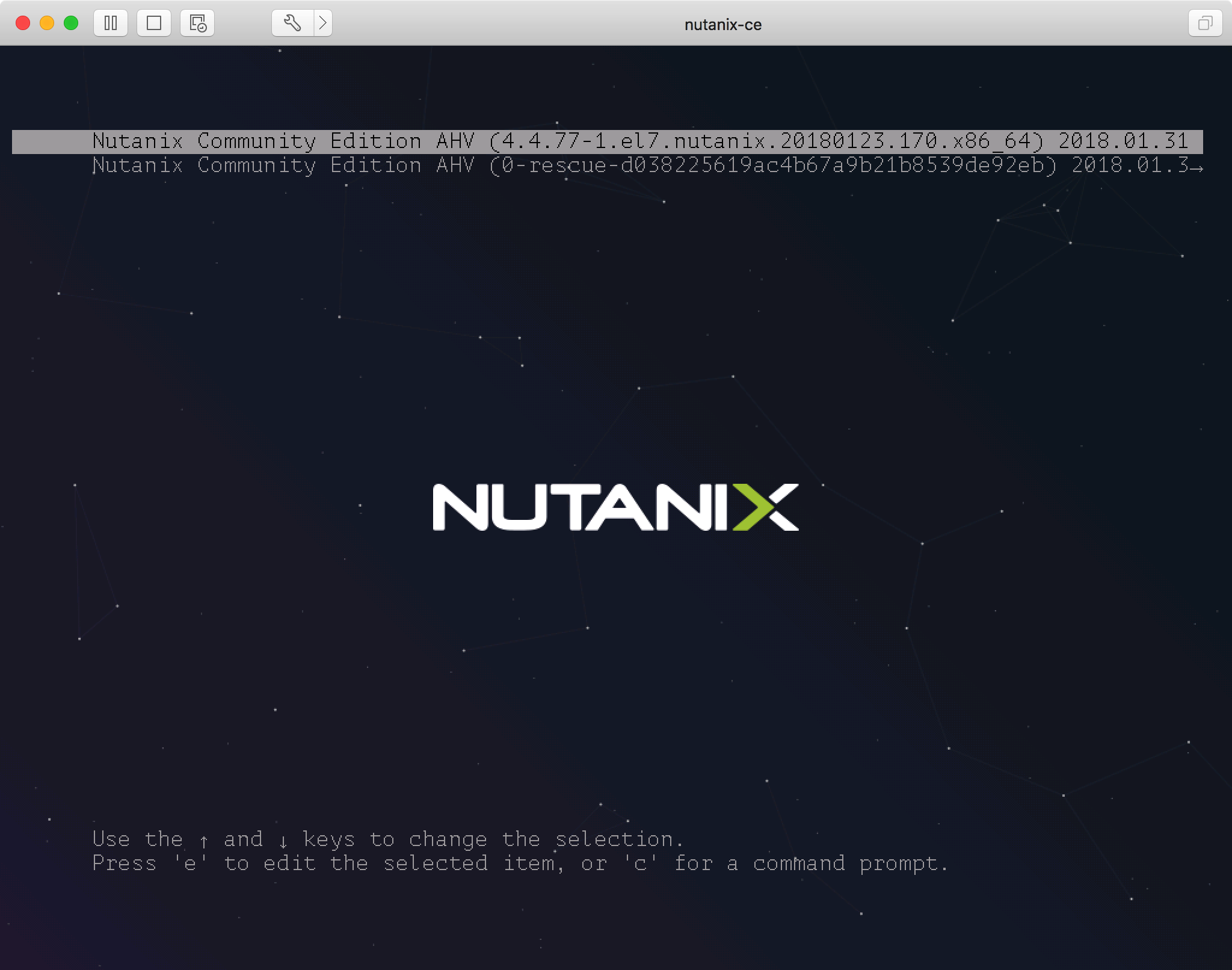Image resolution: width=1232 pixels, height=970 pixels.
Task: Open virtual machine settings wrench
Action: (x=292, y=23)
